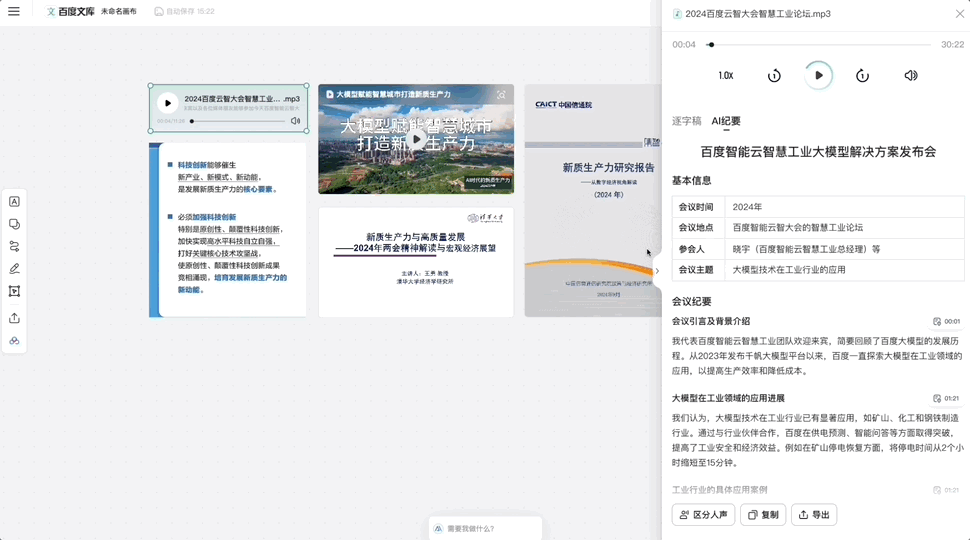Select the pen drawing tool
This screenshot has width=970, height=540.
14,268
